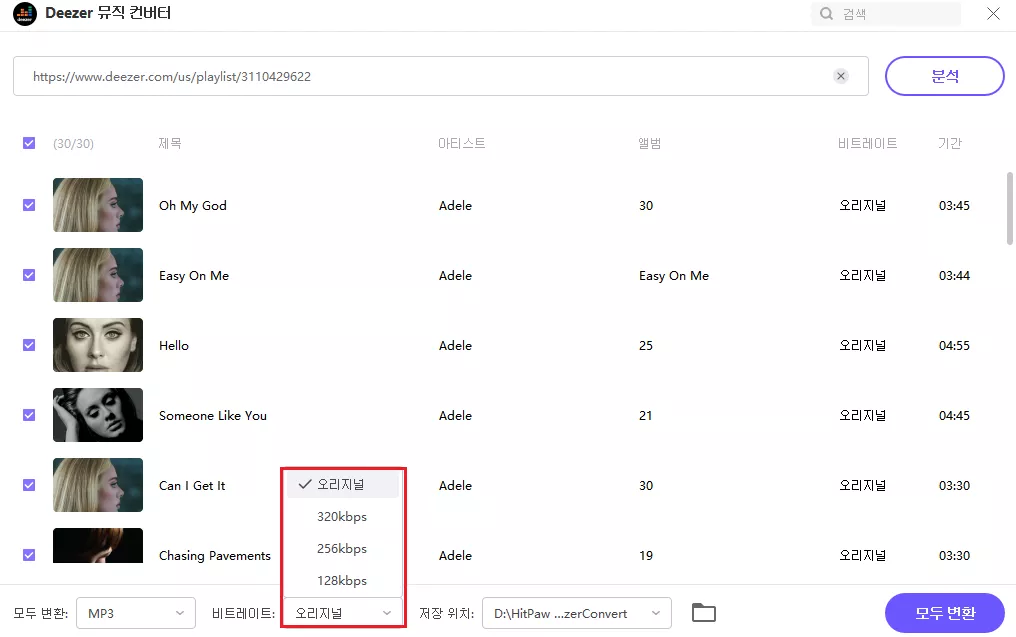The height and width of the screenshot is (637, 1016).
Task: Click the Deezer logo icon
Action: pos(25,14)
